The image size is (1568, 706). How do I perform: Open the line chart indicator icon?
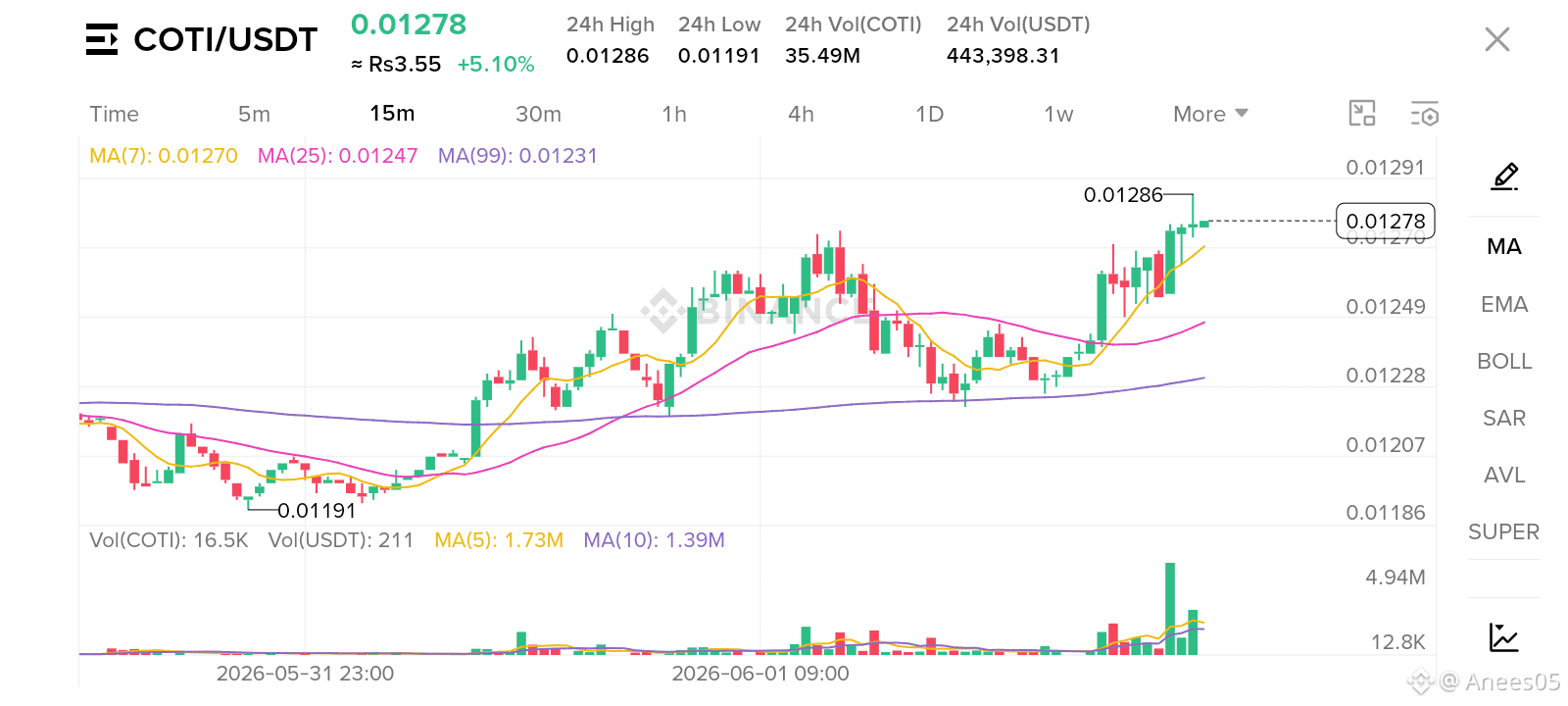pos(1503,637)
